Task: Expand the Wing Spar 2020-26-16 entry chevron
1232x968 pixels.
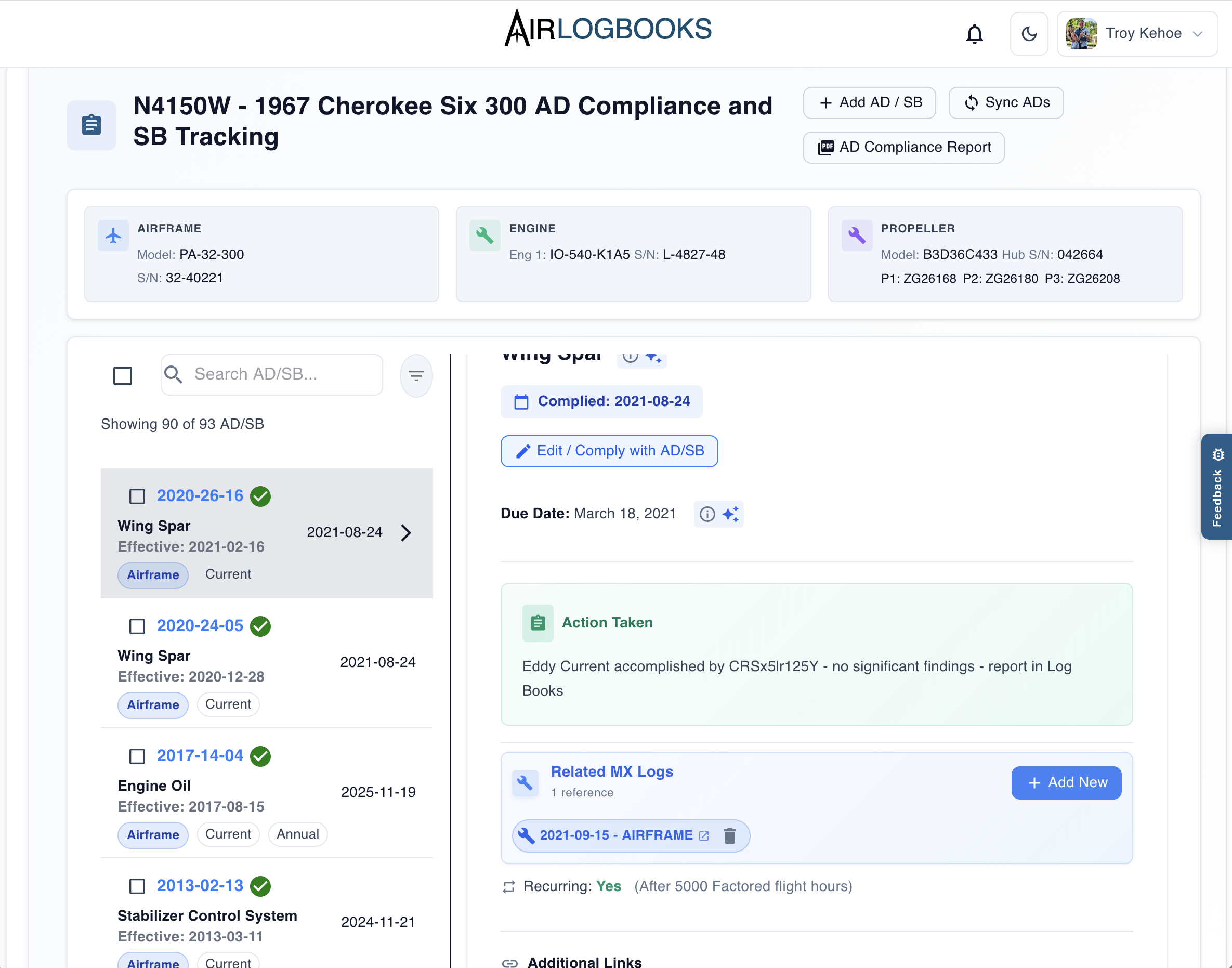Action: [x=406, y=533]
